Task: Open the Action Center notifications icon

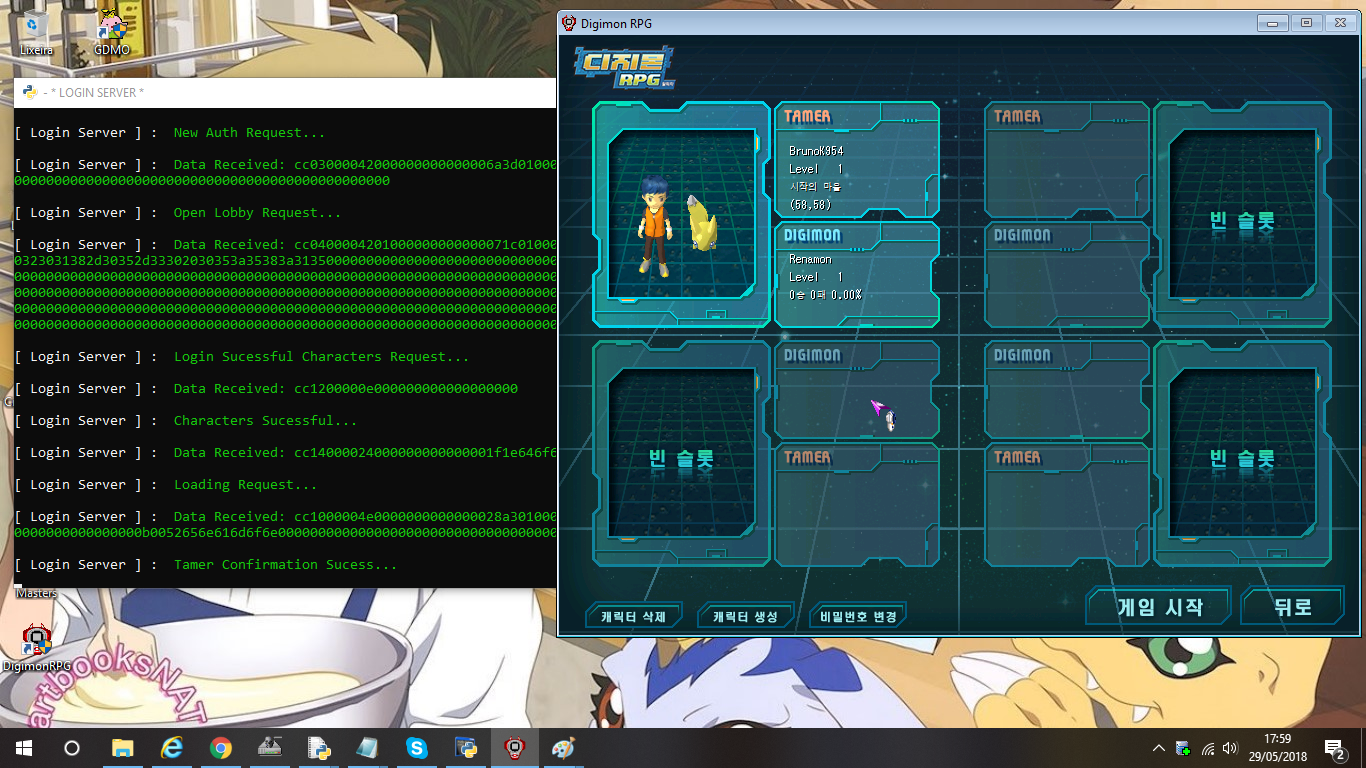Action: [x=1334, y=748]
